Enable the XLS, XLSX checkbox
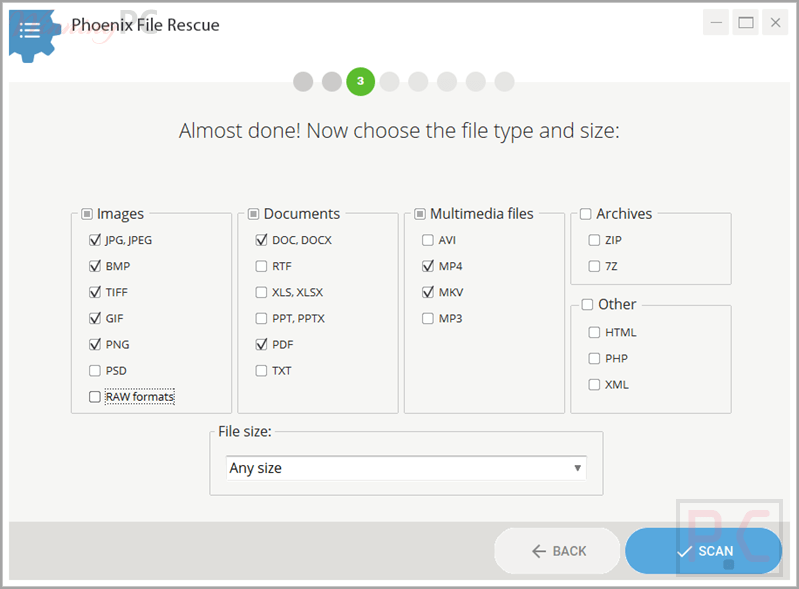799x589 pixels. tap(261, 292)
